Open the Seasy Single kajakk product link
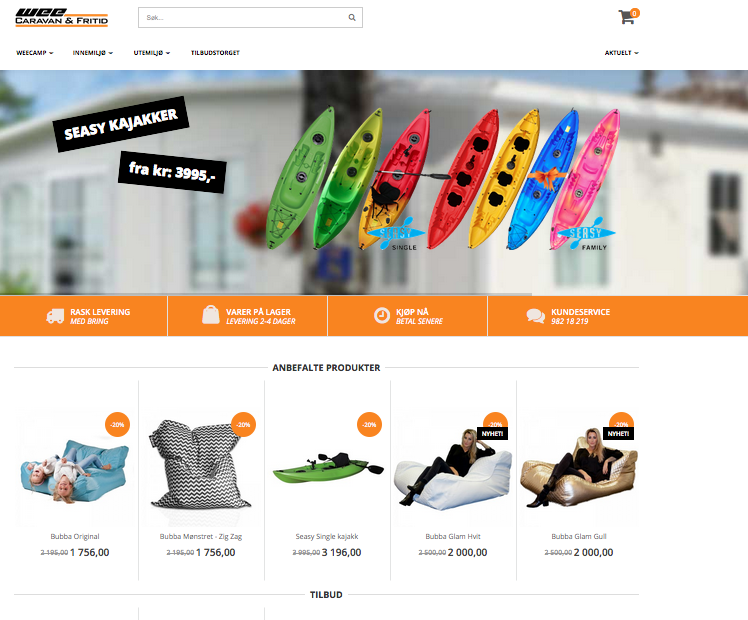748x620 pixels. point(327,537)
